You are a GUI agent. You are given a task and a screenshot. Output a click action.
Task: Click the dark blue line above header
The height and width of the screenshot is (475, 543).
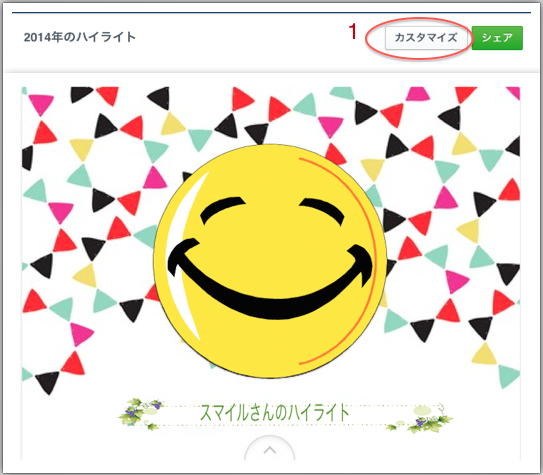tap(271, 13)
